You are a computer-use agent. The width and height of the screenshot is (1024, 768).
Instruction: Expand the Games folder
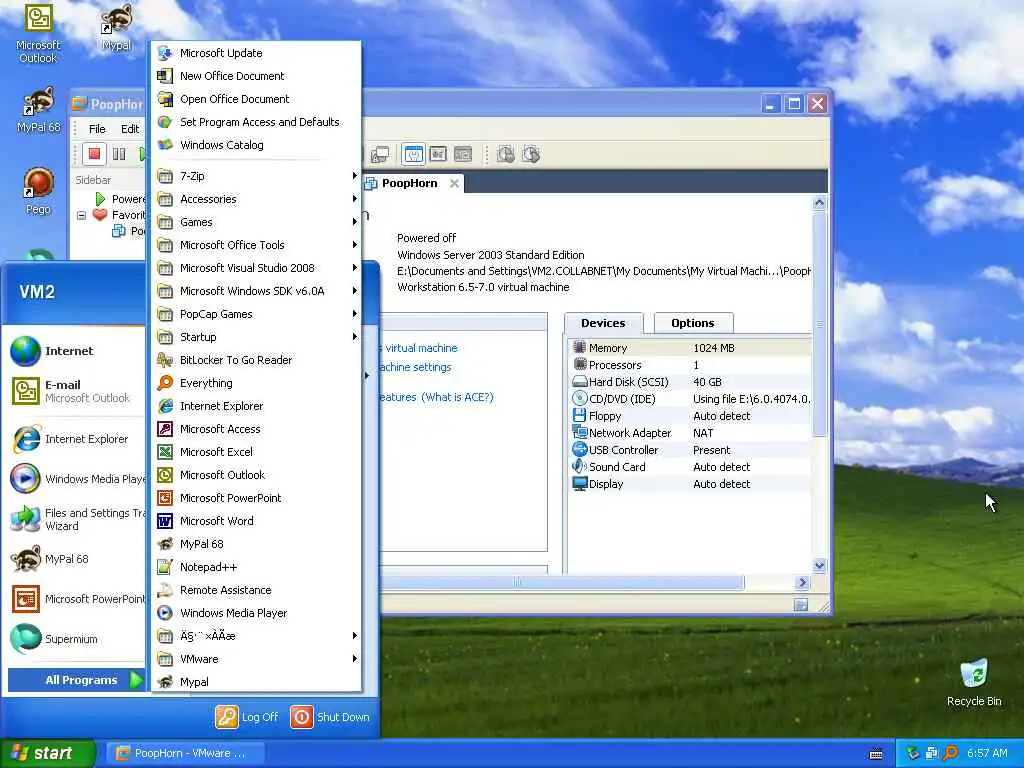pyautogui.click(x=256, y=222)
